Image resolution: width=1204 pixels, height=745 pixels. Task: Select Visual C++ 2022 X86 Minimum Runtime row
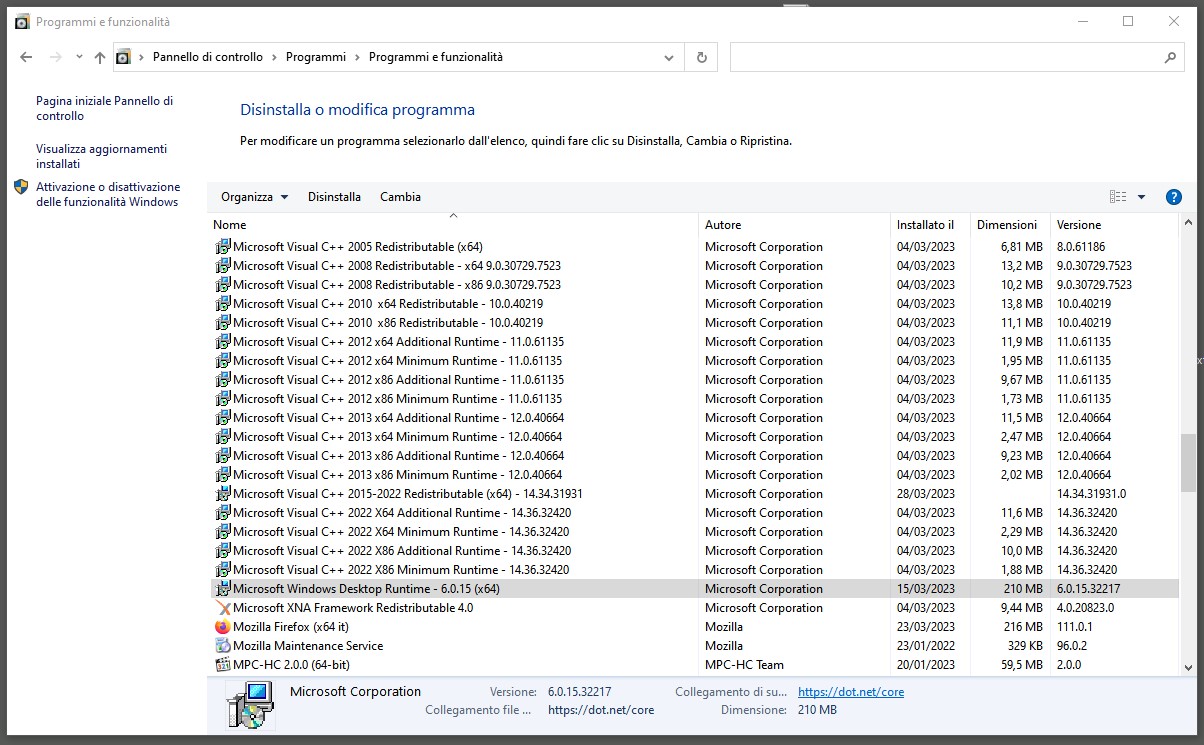tap(694, 570)
